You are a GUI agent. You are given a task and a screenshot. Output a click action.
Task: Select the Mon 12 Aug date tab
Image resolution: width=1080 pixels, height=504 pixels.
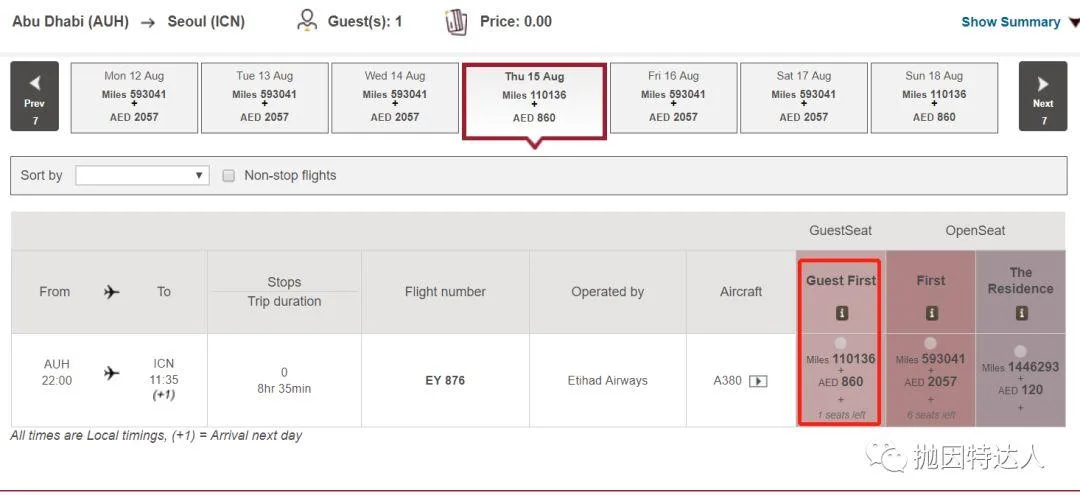click(x=134, y=97)
